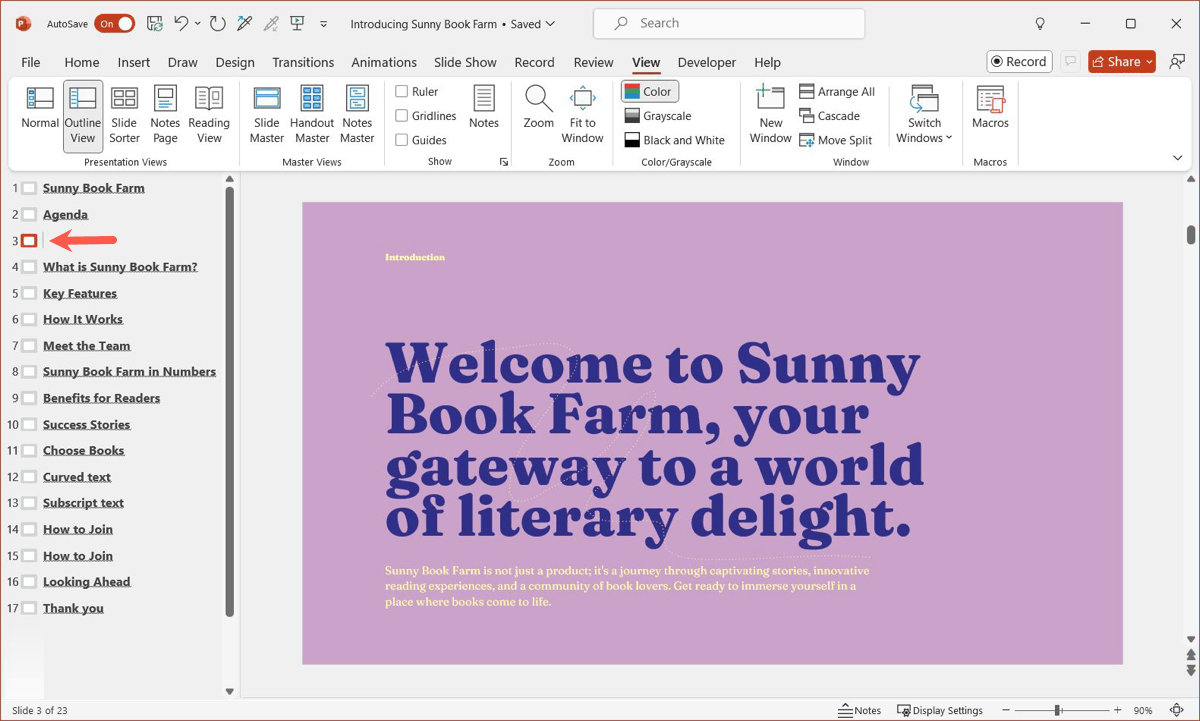
Task: Click Arrange All windows
Action: [837, 91]
